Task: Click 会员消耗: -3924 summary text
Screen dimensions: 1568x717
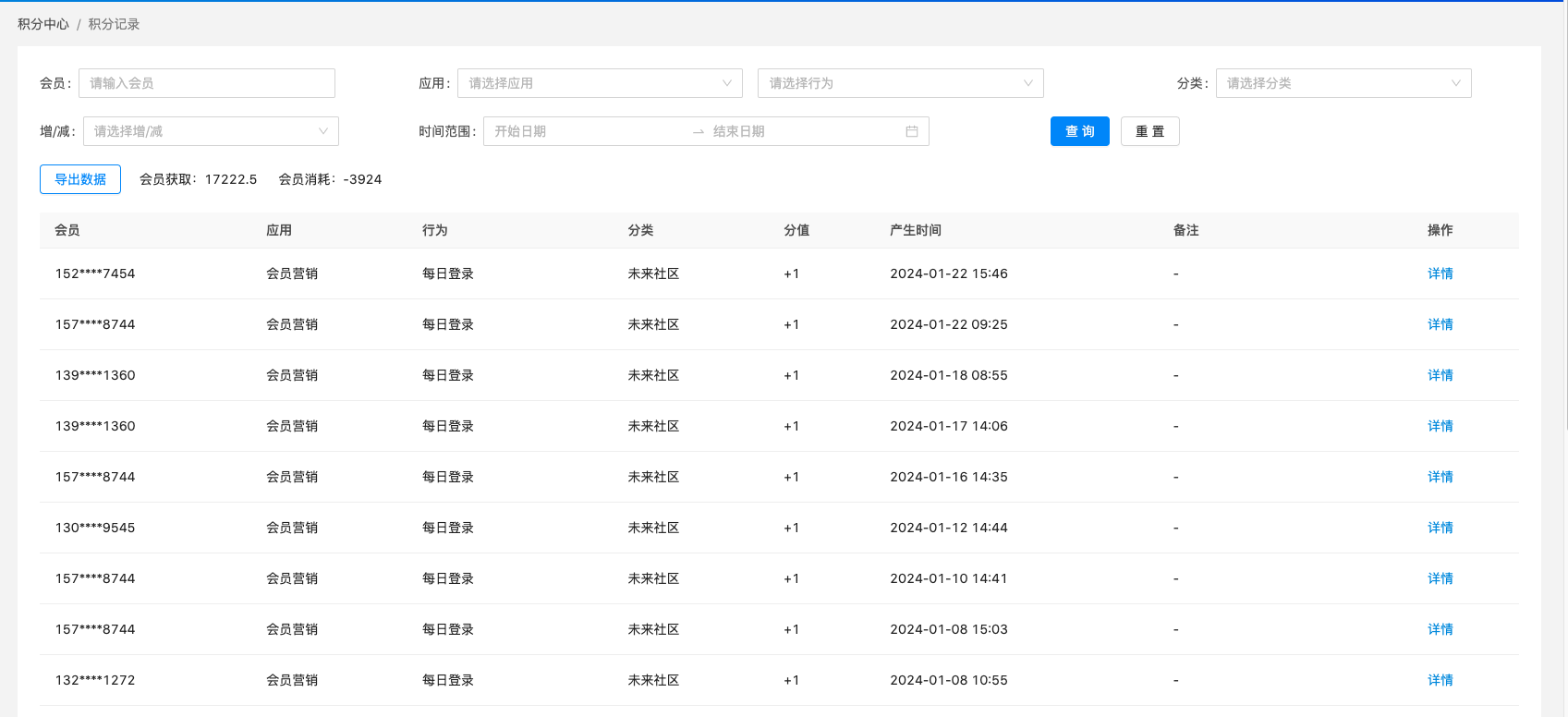Action: click(330, 179)
